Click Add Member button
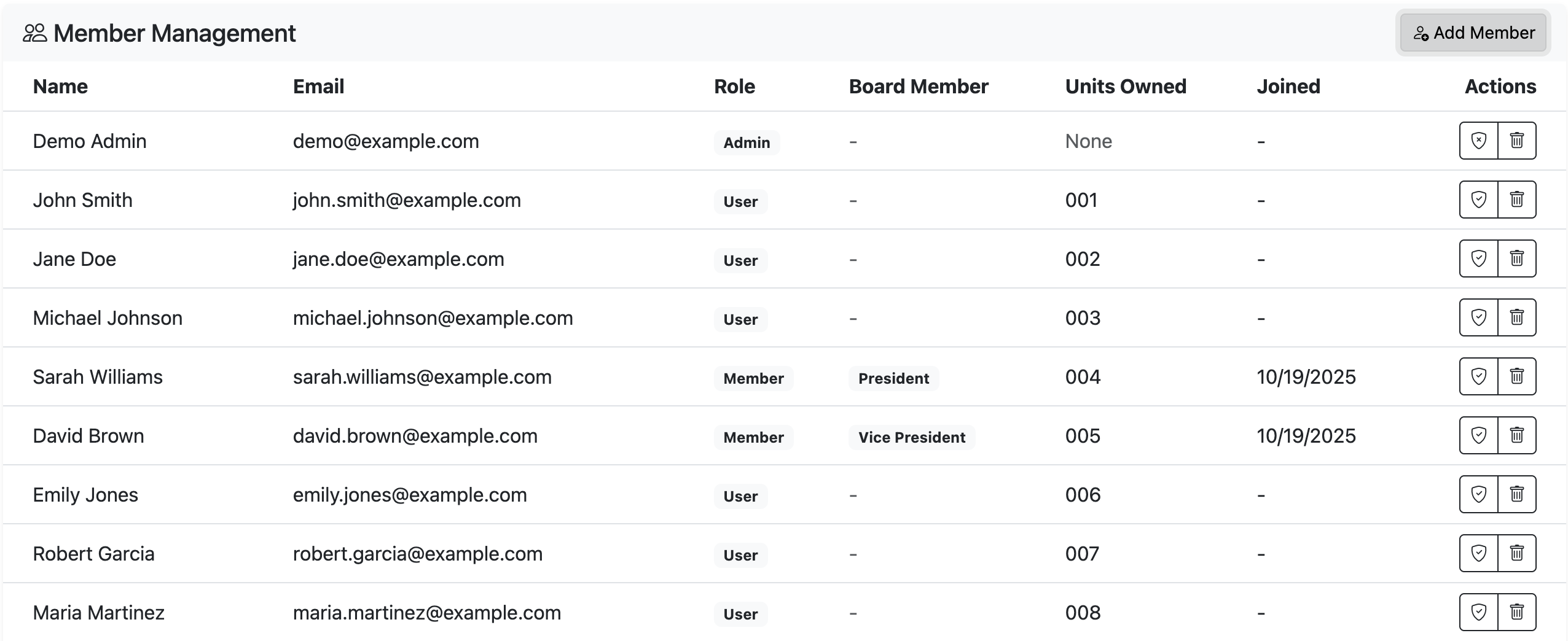The width and height of the screenshot is (1568, 641). click(x=1473, y=33)
